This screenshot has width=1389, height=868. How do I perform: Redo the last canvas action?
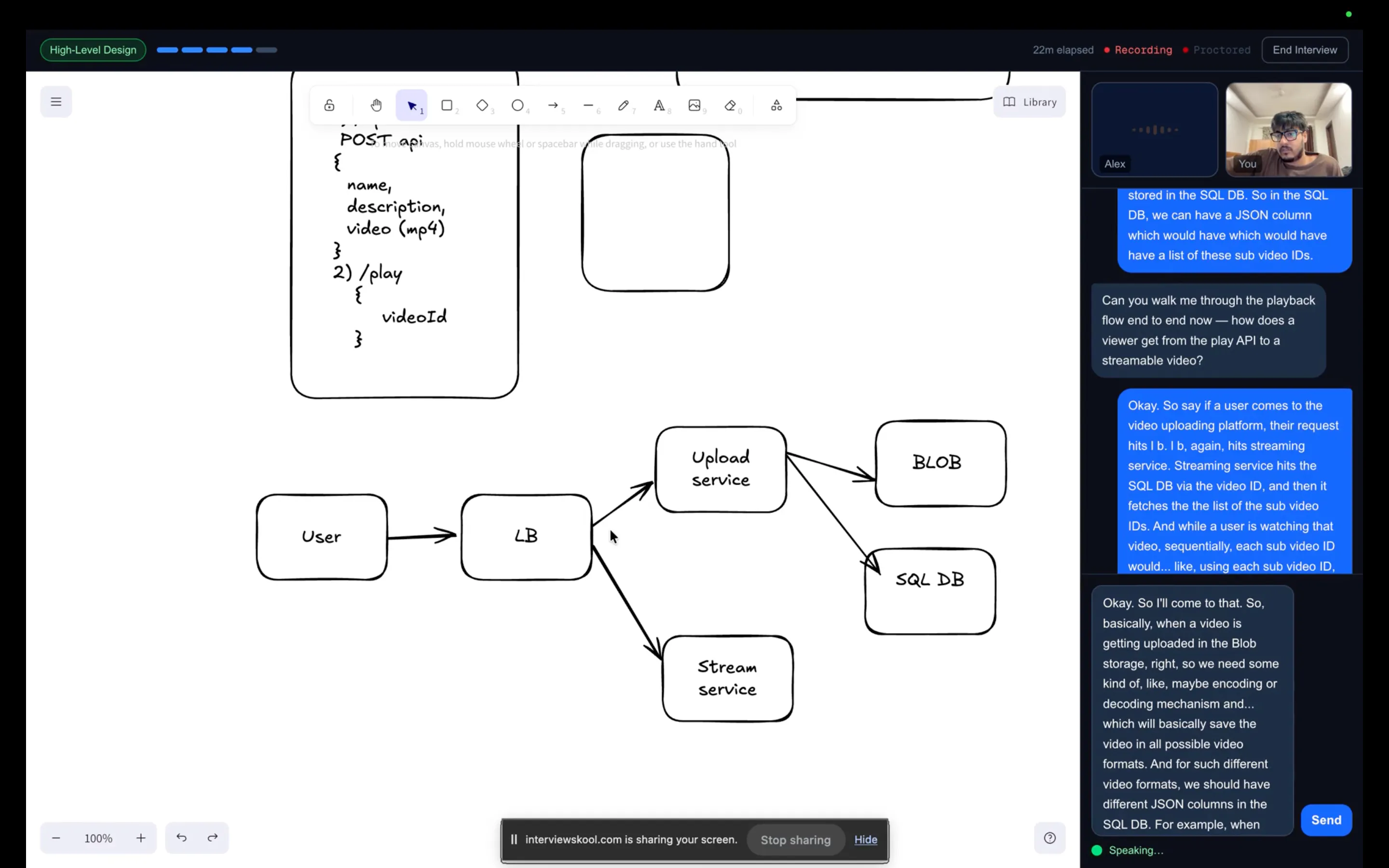click(x=212, y=838)
